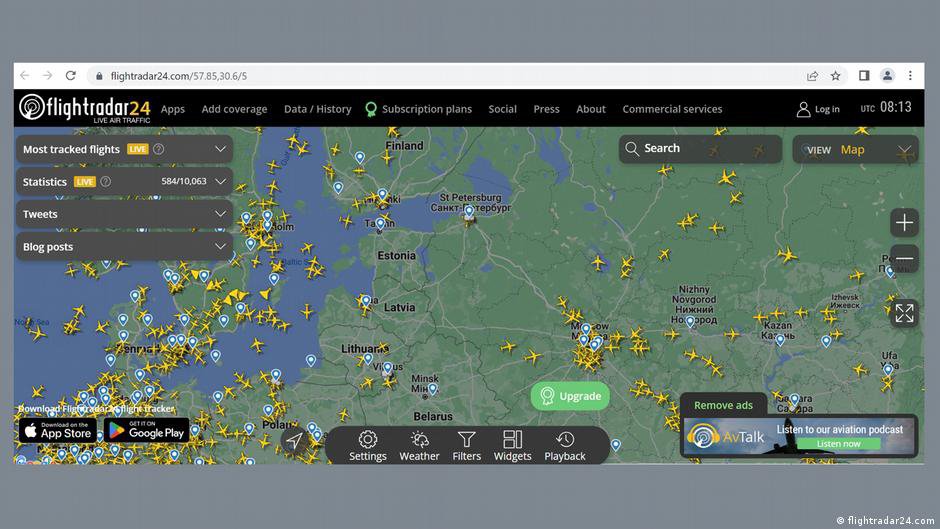Enter fullscreen map view

[904, 313]
